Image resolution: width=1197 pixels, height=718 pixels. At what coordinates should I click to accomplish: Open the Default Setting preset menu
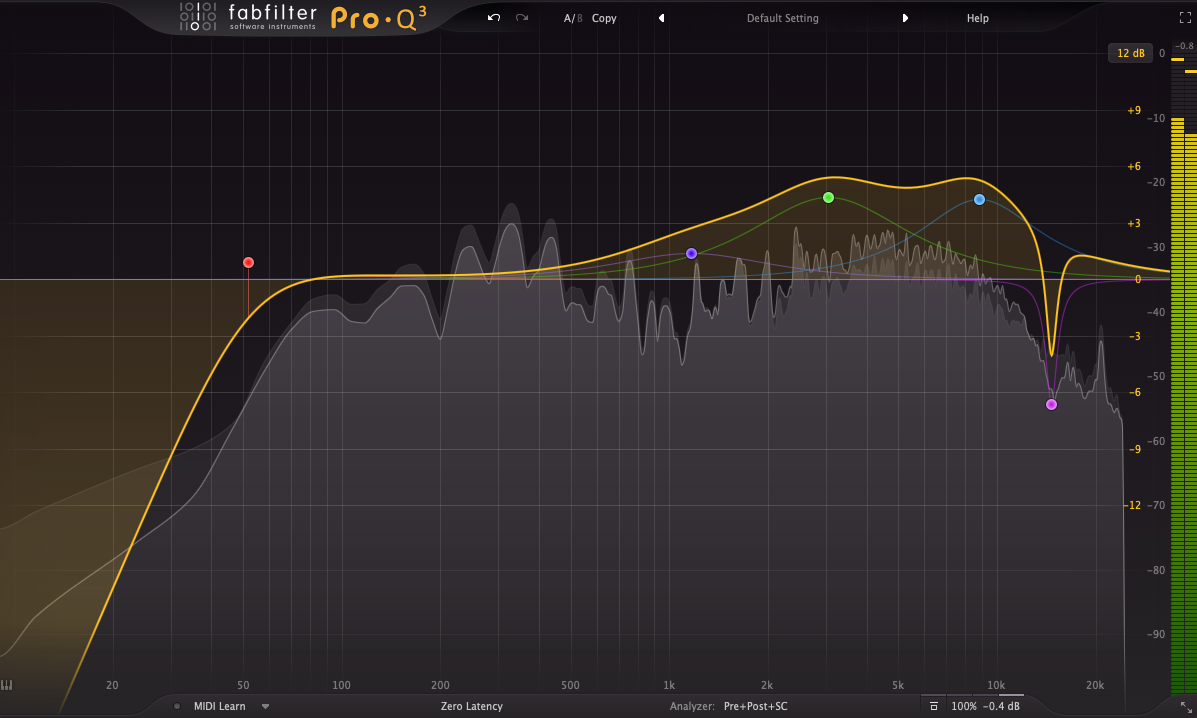coord(782,18)
